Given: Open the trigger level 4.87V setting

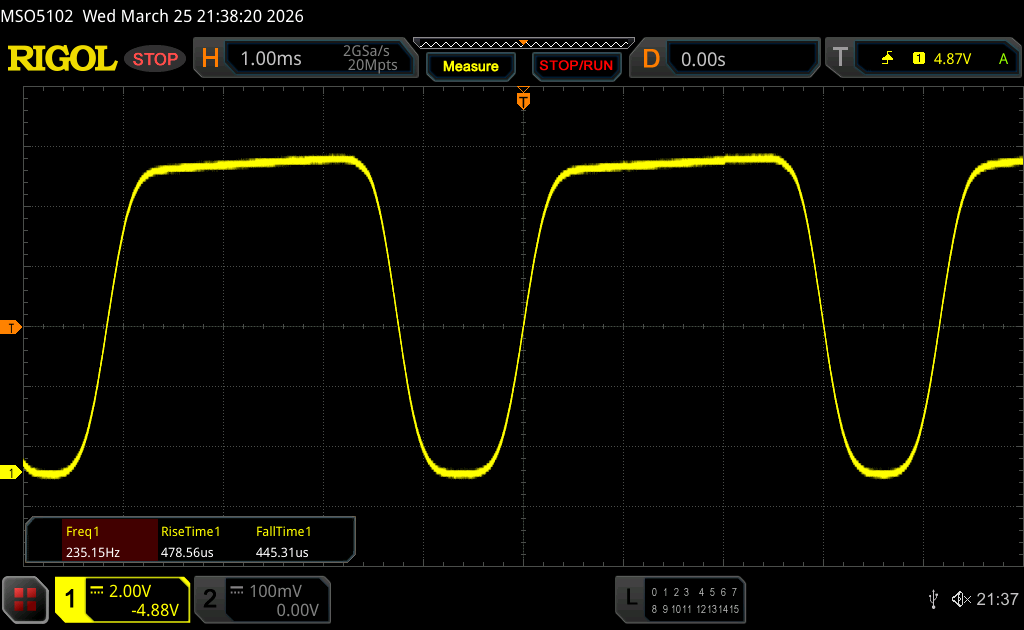Looking at the screenshot, I should (951, 59).
